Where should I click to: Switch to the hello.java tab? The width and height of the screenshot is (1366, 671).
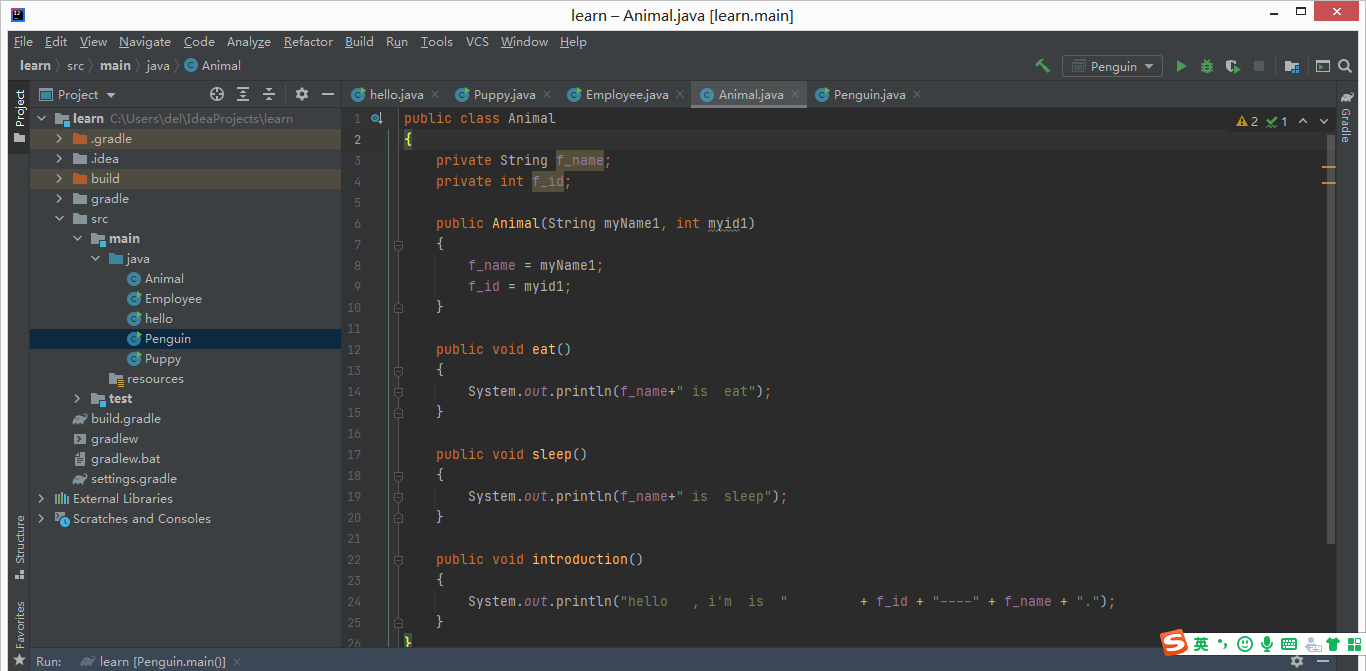coord(396,95)
